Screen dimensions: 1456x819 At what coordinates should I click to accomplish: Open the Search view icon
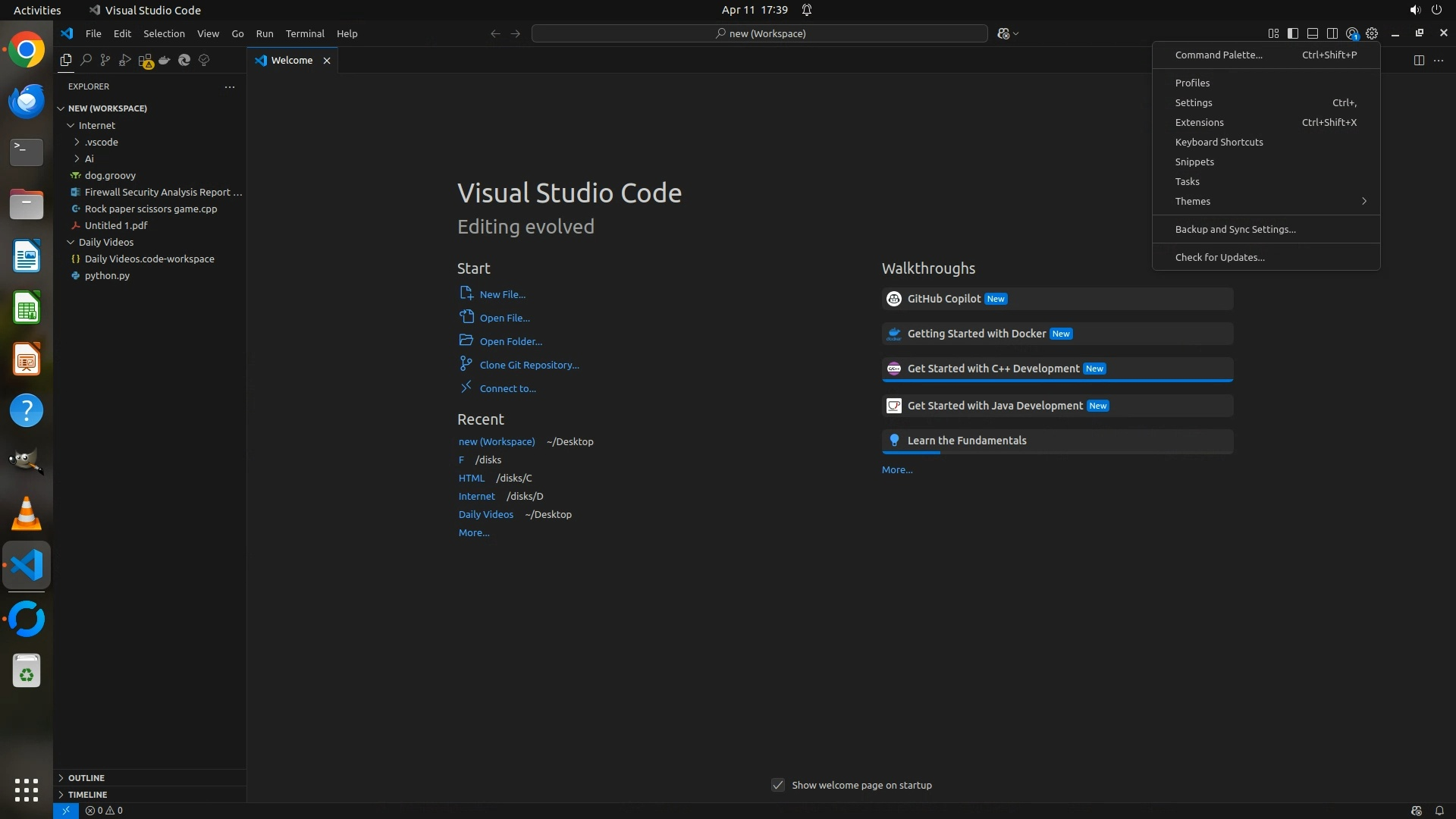click(x=86, y=60)
